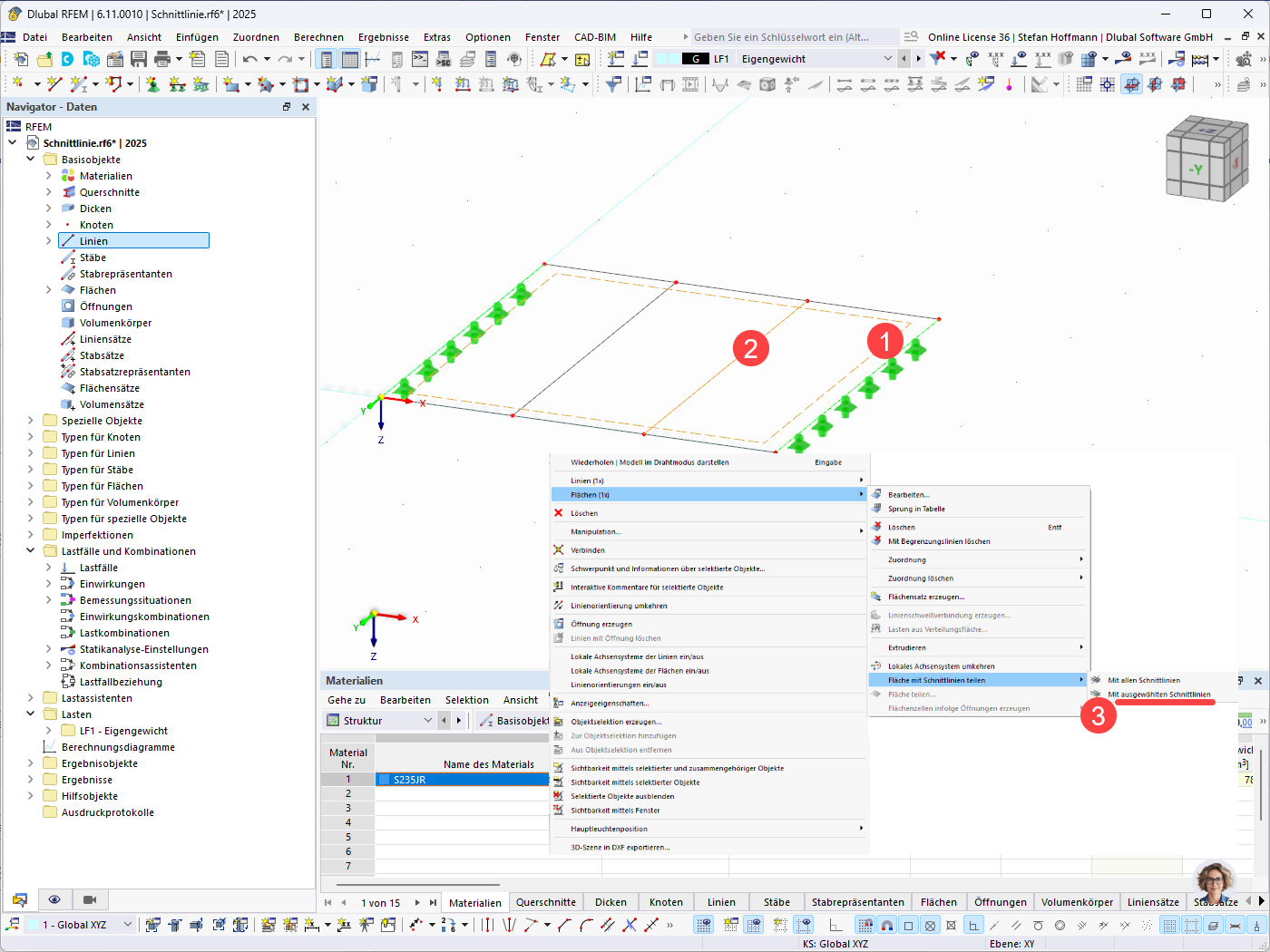Open the undo history dropdown arrow
Screen dimensions: 1270x952
[x=267, y=59]
